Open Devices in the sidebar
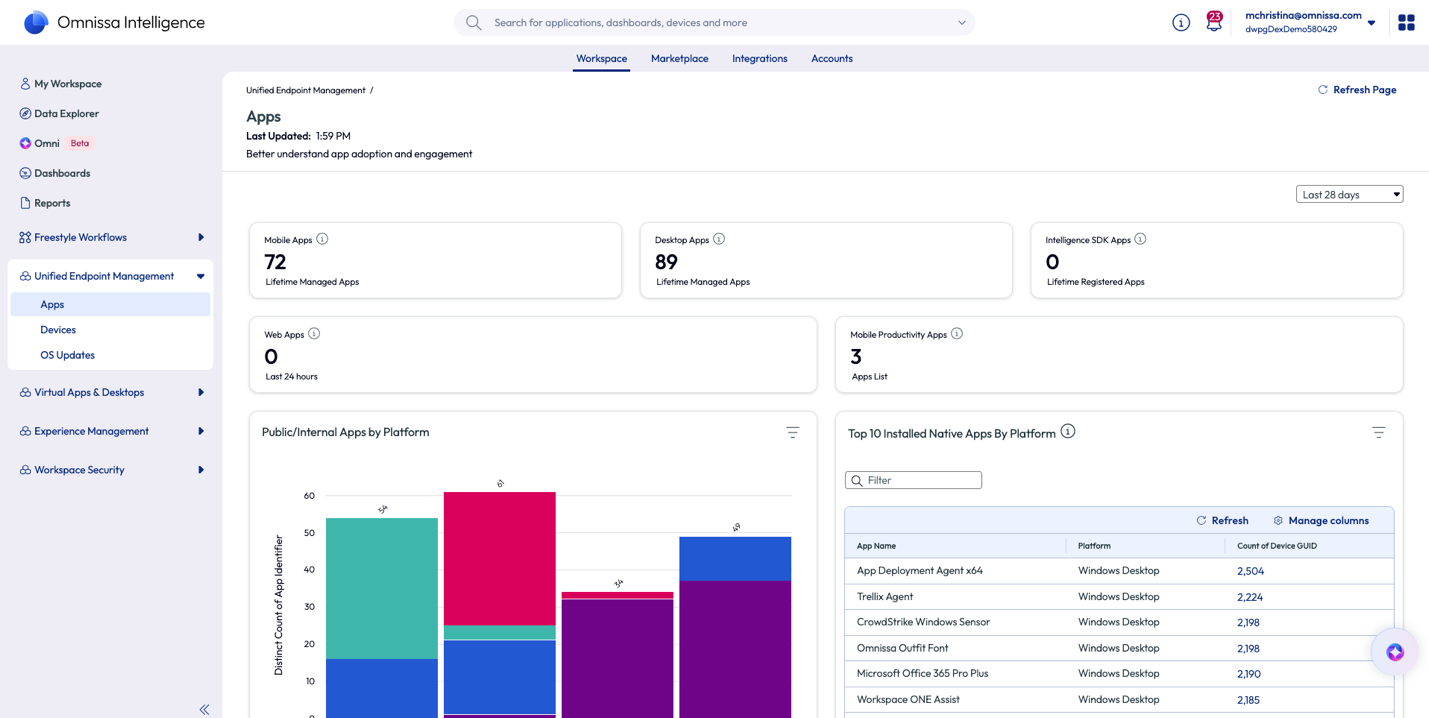The image size is (1429, 718). point(58,330)
